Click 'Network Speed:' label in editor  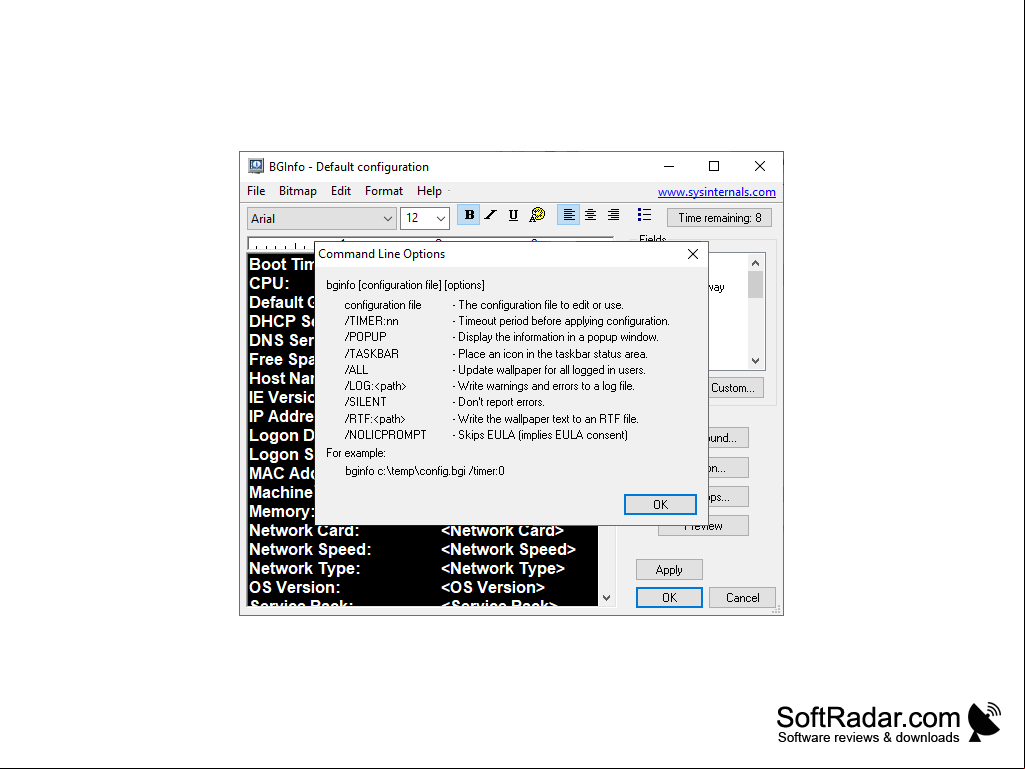tap(310, 549)
